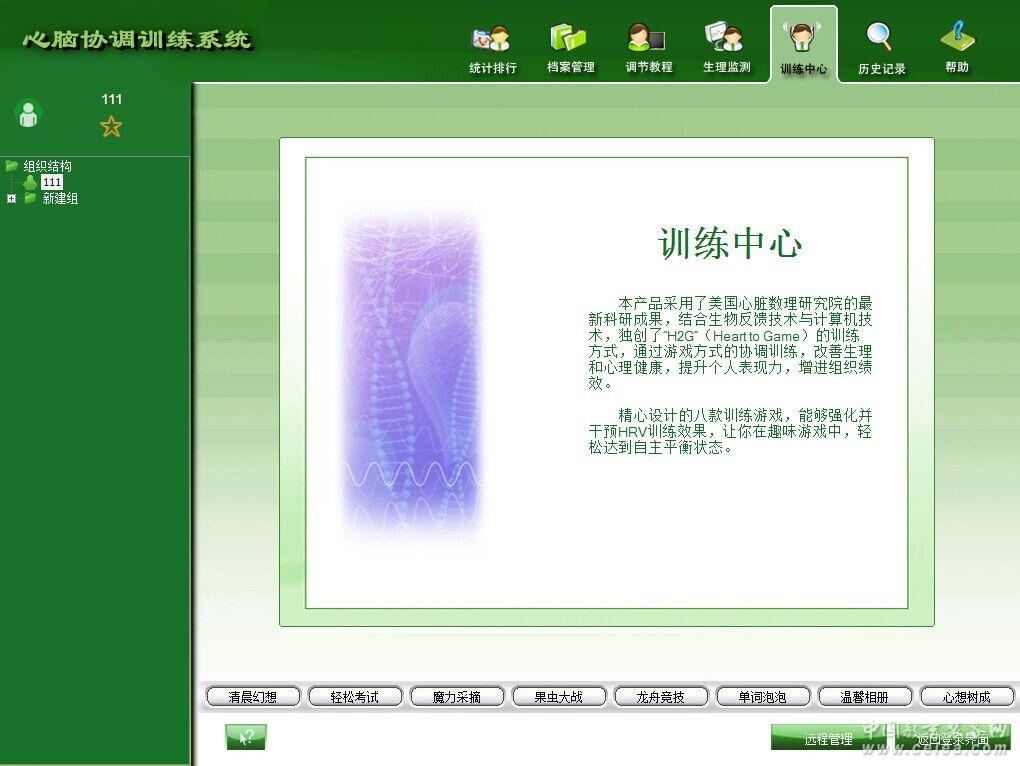The height and width of the screenshot is (766, 1020).
Task: Launch the 清晨幻想 training game
Action: [x=252, y=697]
